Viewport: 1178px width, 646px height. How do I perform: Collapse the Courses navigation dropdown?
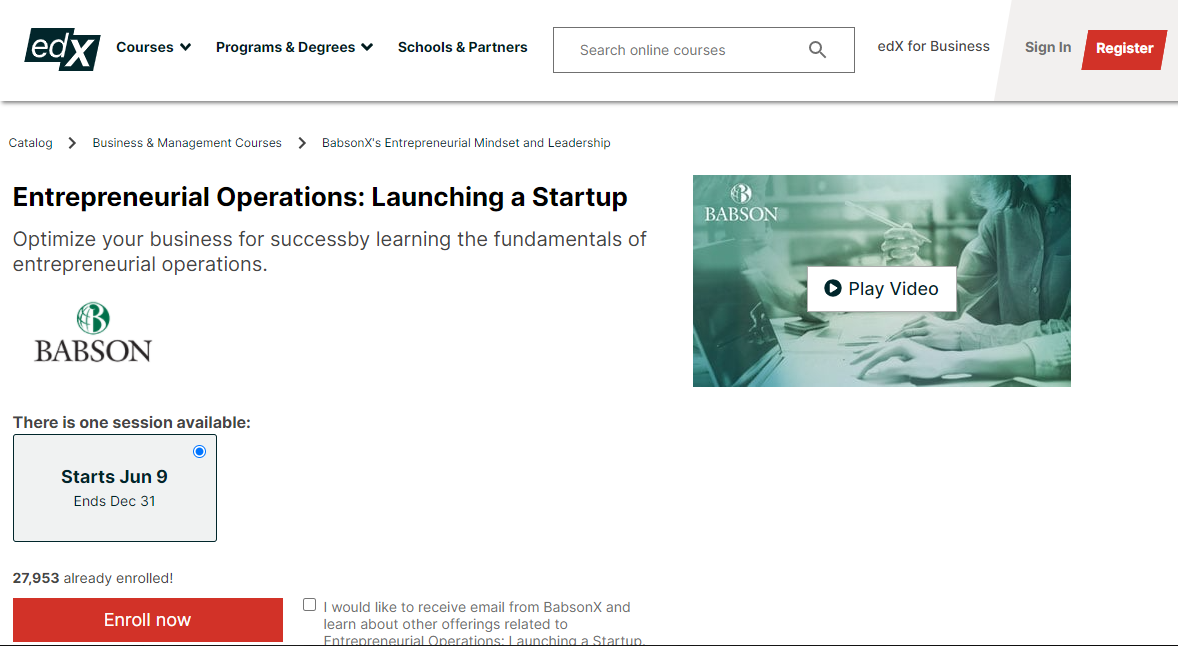[x=153, y=47]
